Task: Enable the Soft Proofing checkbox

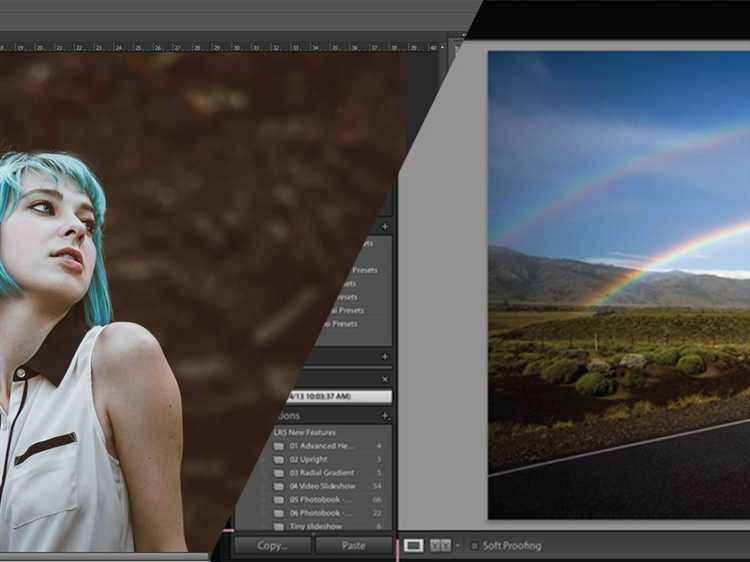Action: point(474,546)
